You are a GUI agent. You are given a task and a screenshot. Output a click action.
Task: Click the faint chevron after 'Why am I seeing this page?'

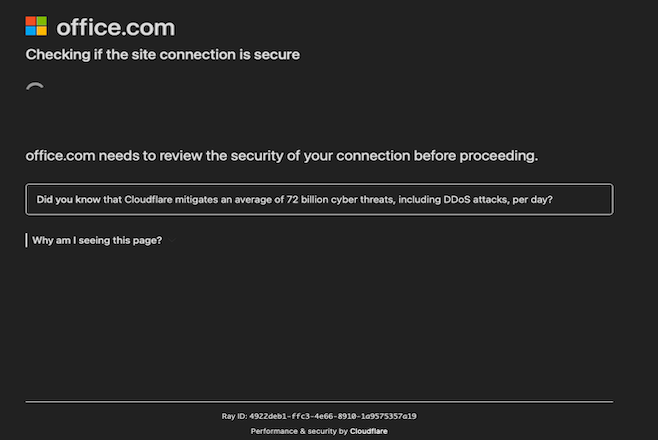click(172, 240)
